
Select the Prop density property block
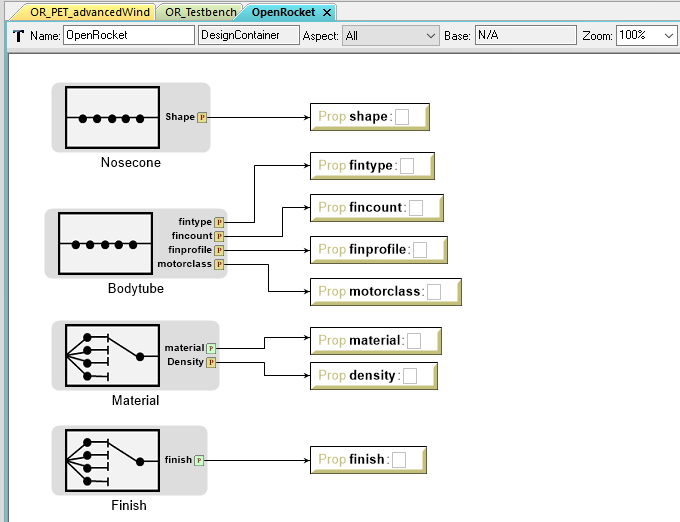tap(374, 376)
